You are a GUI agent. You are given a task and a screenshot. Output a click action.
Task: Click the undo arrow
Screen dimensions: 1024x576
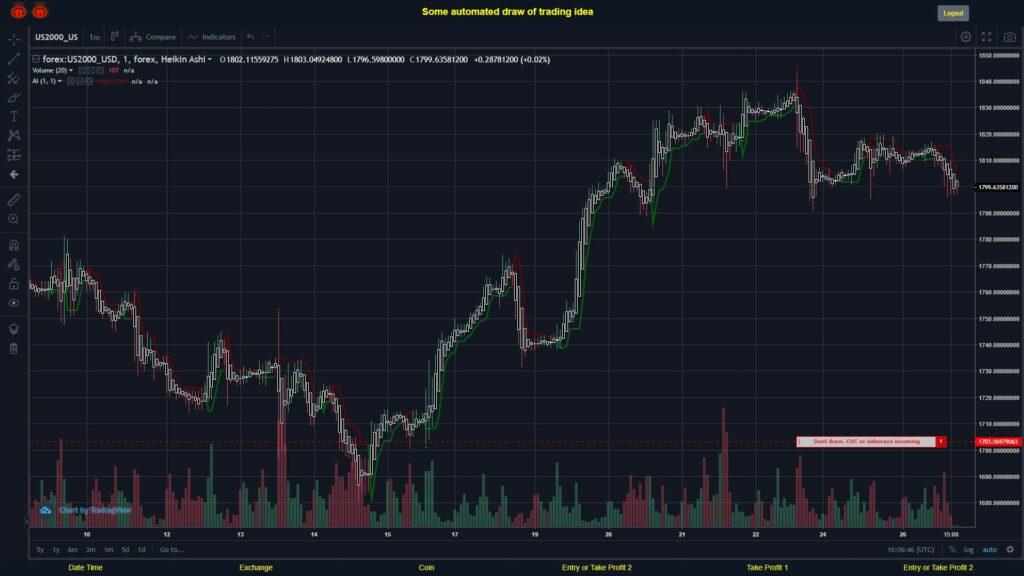(250, 37)
